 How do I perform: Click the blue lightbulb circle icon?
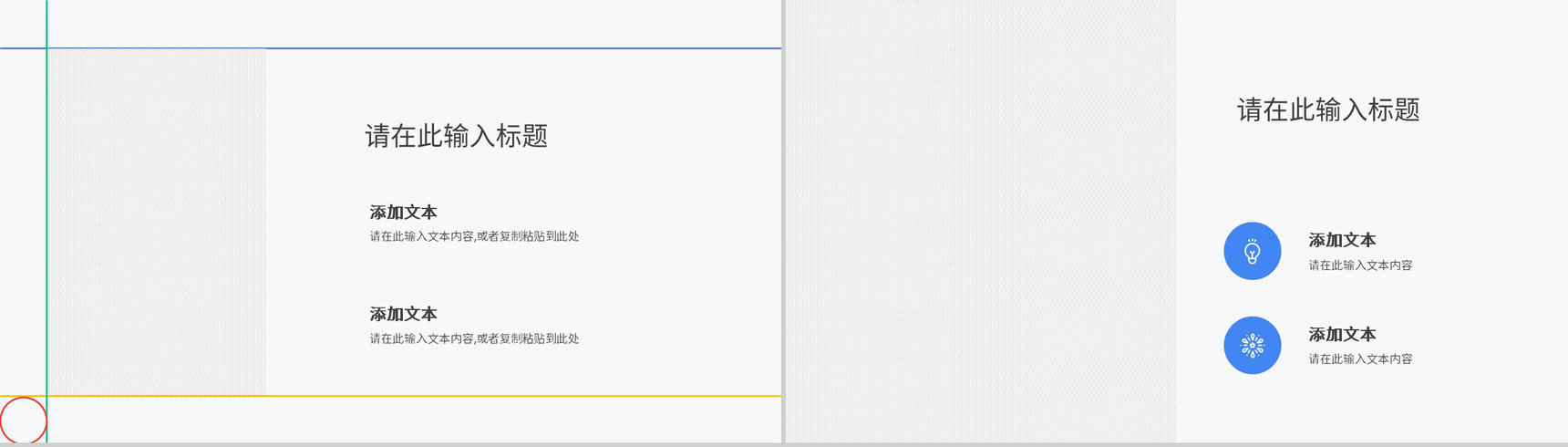tap(1253, 251)
